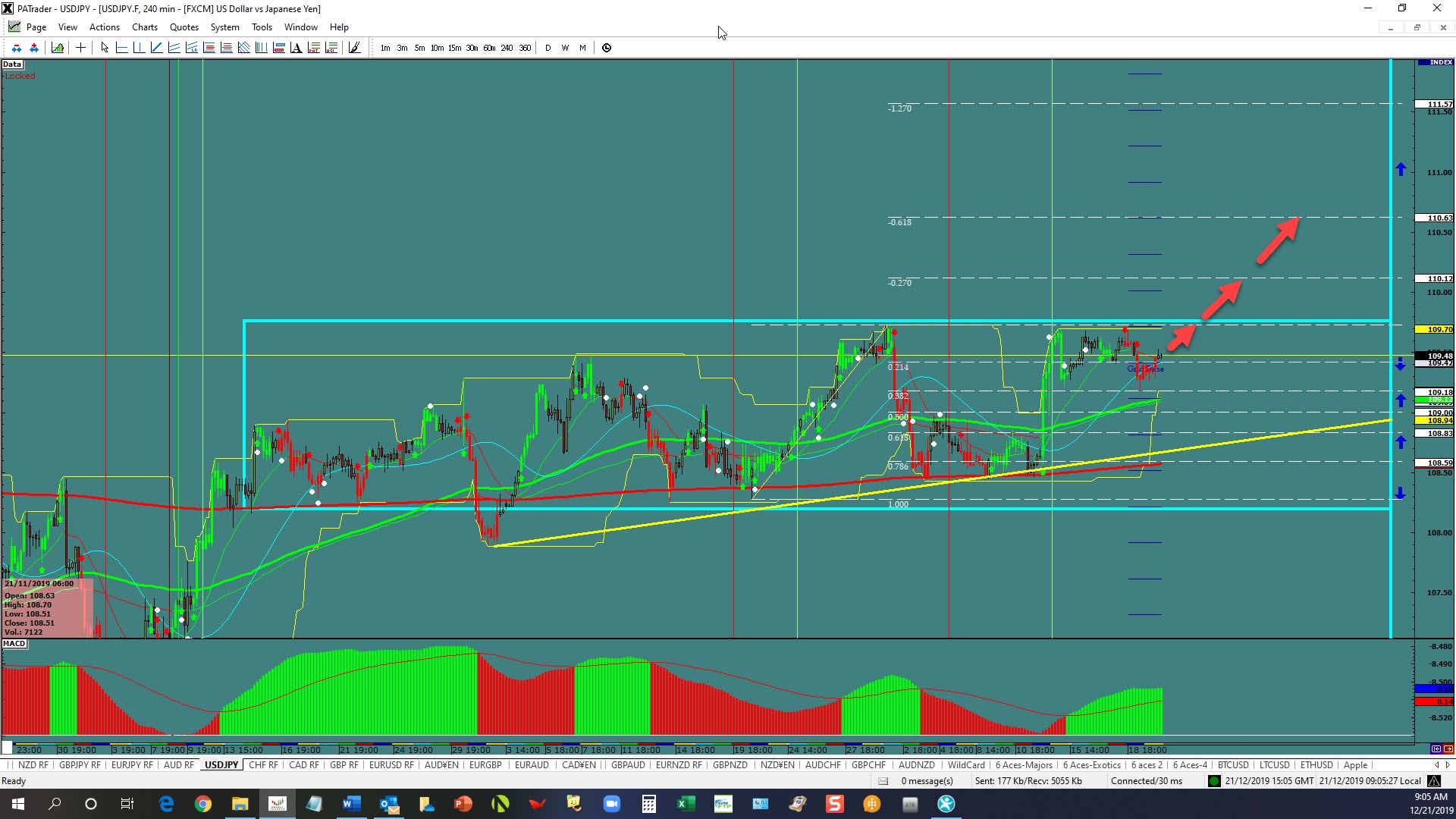Image resolution: width=1456 pixels, height=819 pixels.
Task: Switch chart to 30m timeframe
Action: tap(472, 48)
